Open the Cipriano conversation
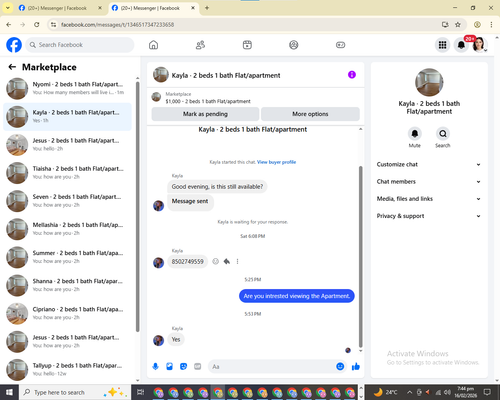This screenshot has width=500, height=400. (67, 313)
